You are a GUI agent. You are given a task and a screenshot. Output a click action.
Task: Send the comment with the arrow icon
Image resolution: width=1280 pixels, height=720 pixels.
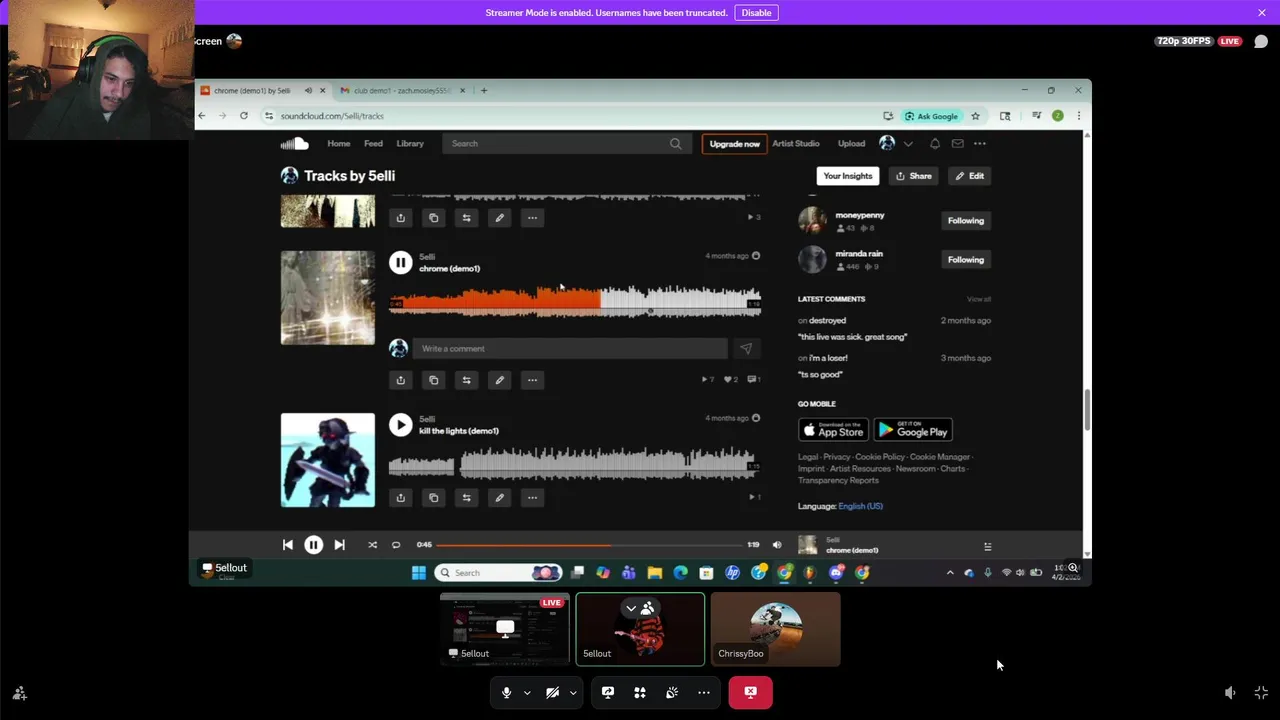coord(745,349)
